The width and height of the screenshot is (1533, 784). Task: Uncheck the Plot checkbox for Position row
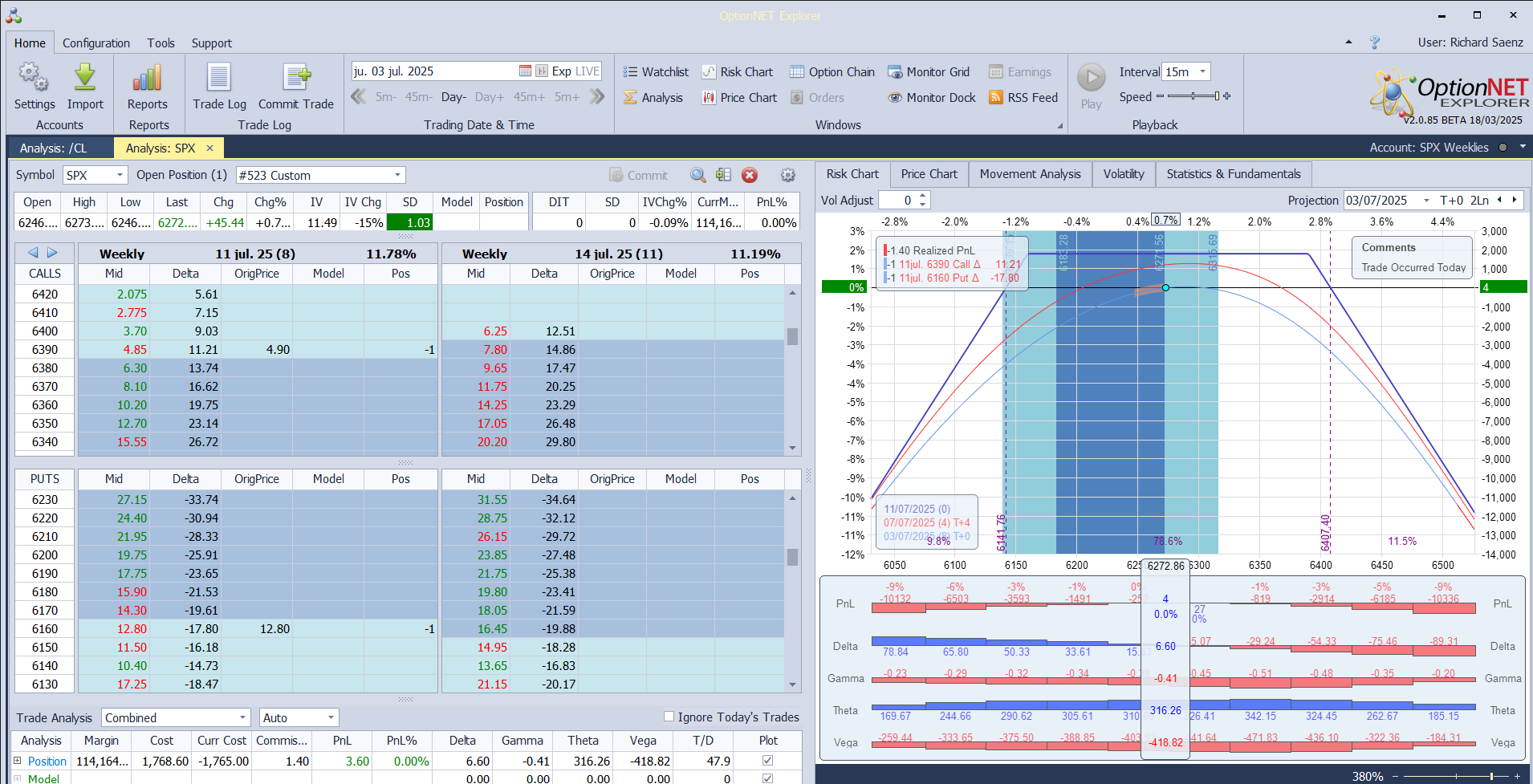click(x=768, y=761)
